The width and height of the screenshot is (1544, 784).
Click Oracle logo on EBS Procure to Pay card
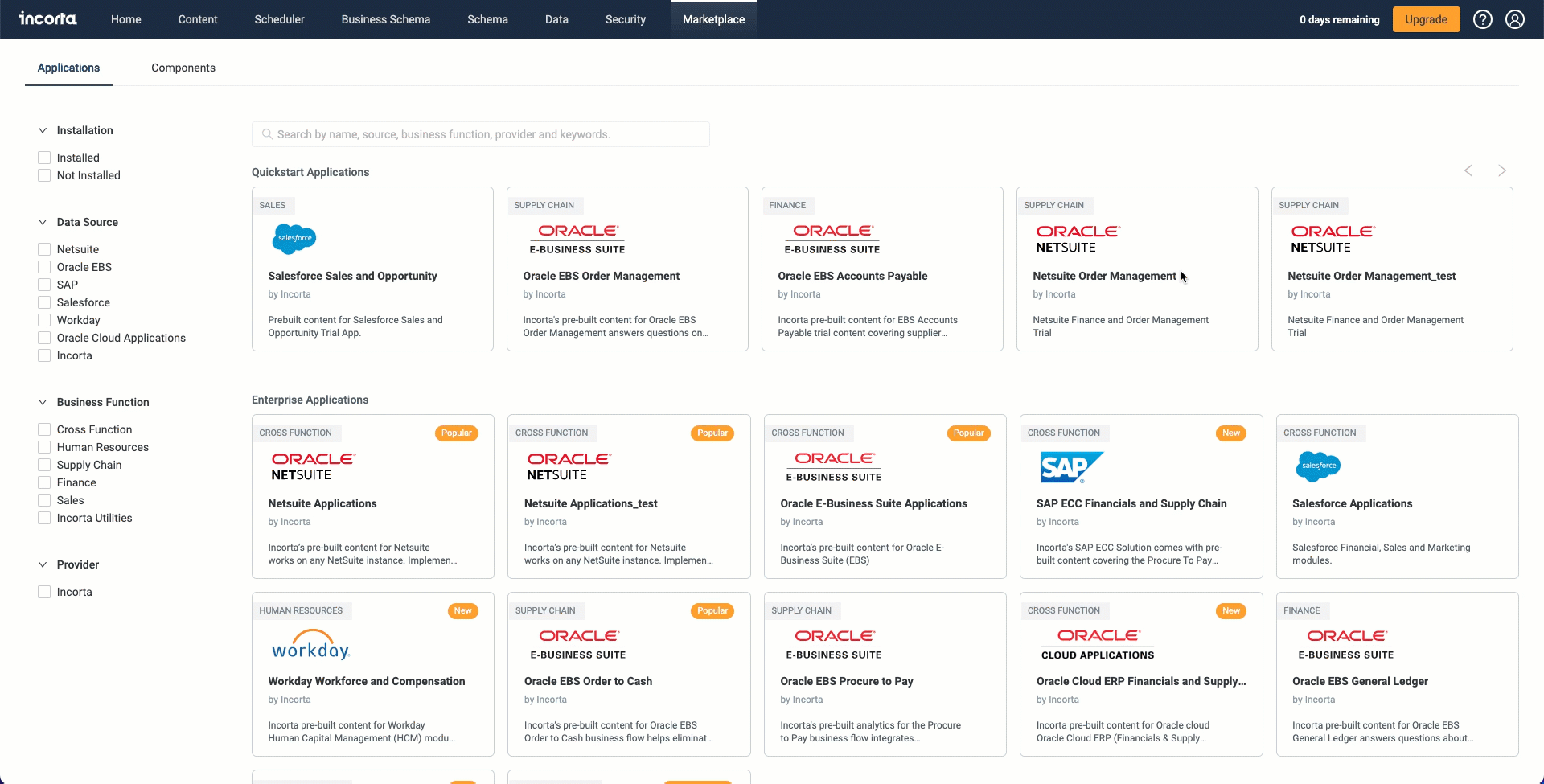pos(834,644)
